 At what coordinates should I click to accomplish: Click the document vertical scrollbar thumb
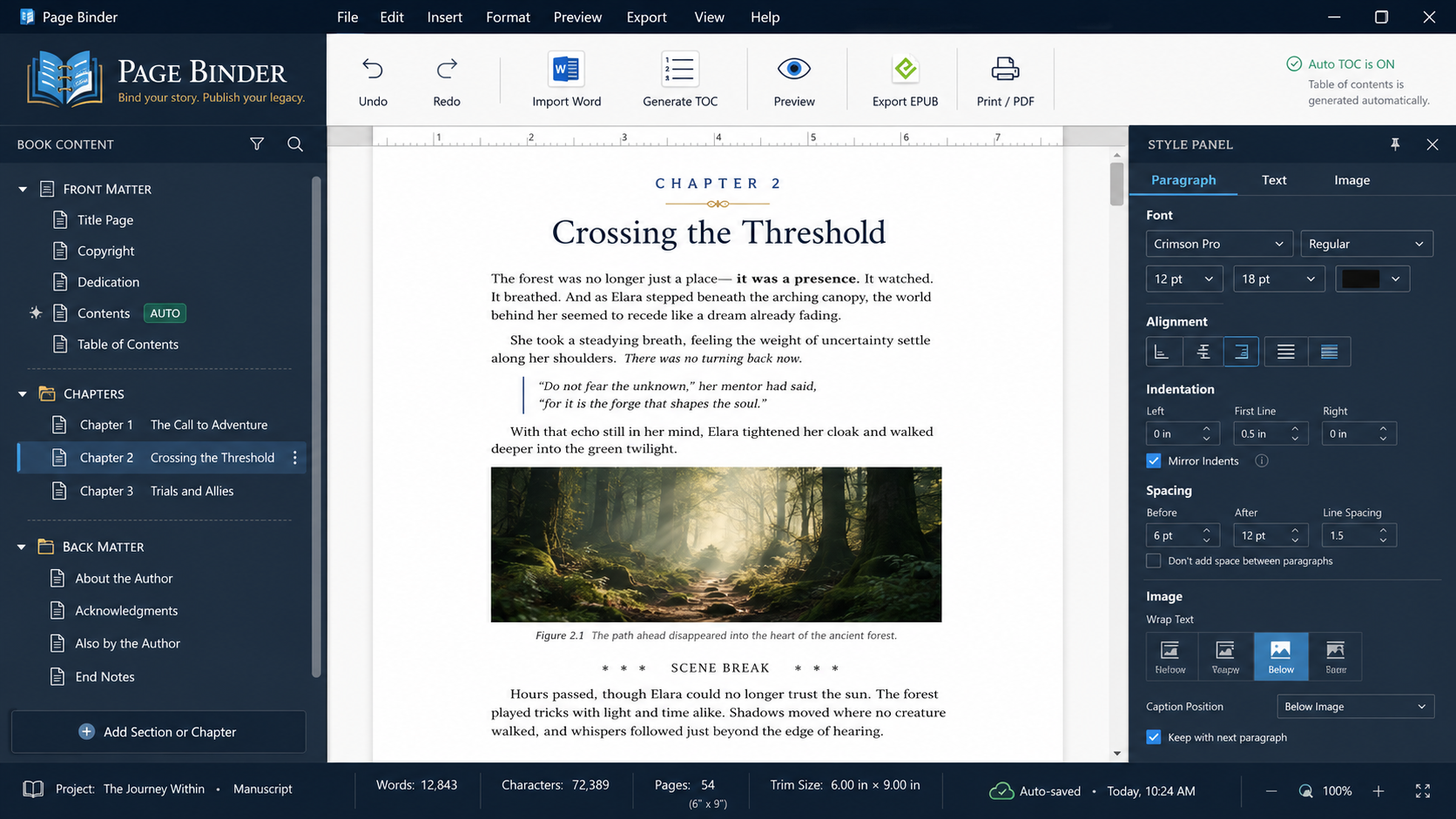[1116, 184]
